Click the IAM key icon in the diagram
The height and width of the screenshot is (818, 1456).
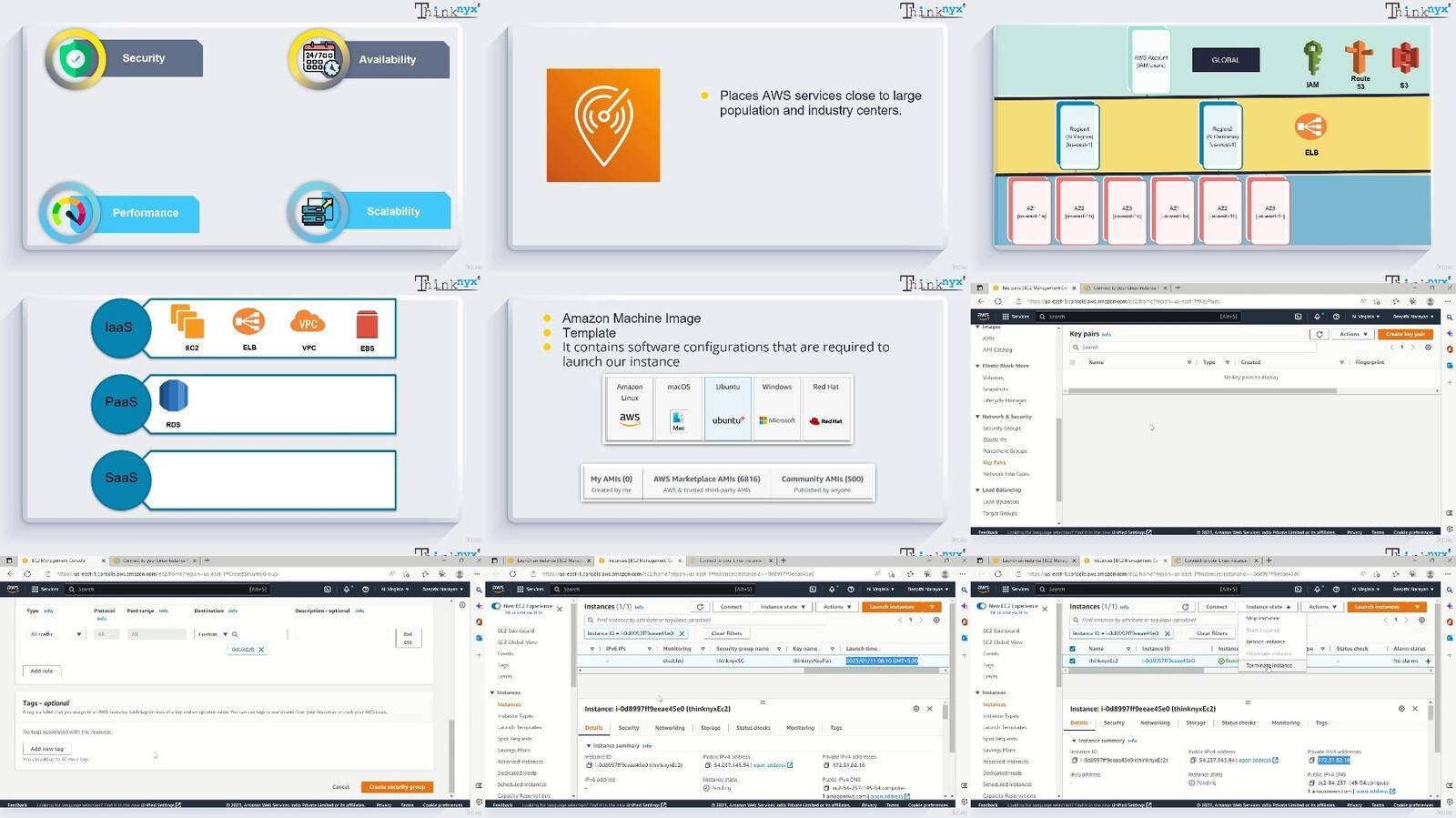(x=1312, y=59)
